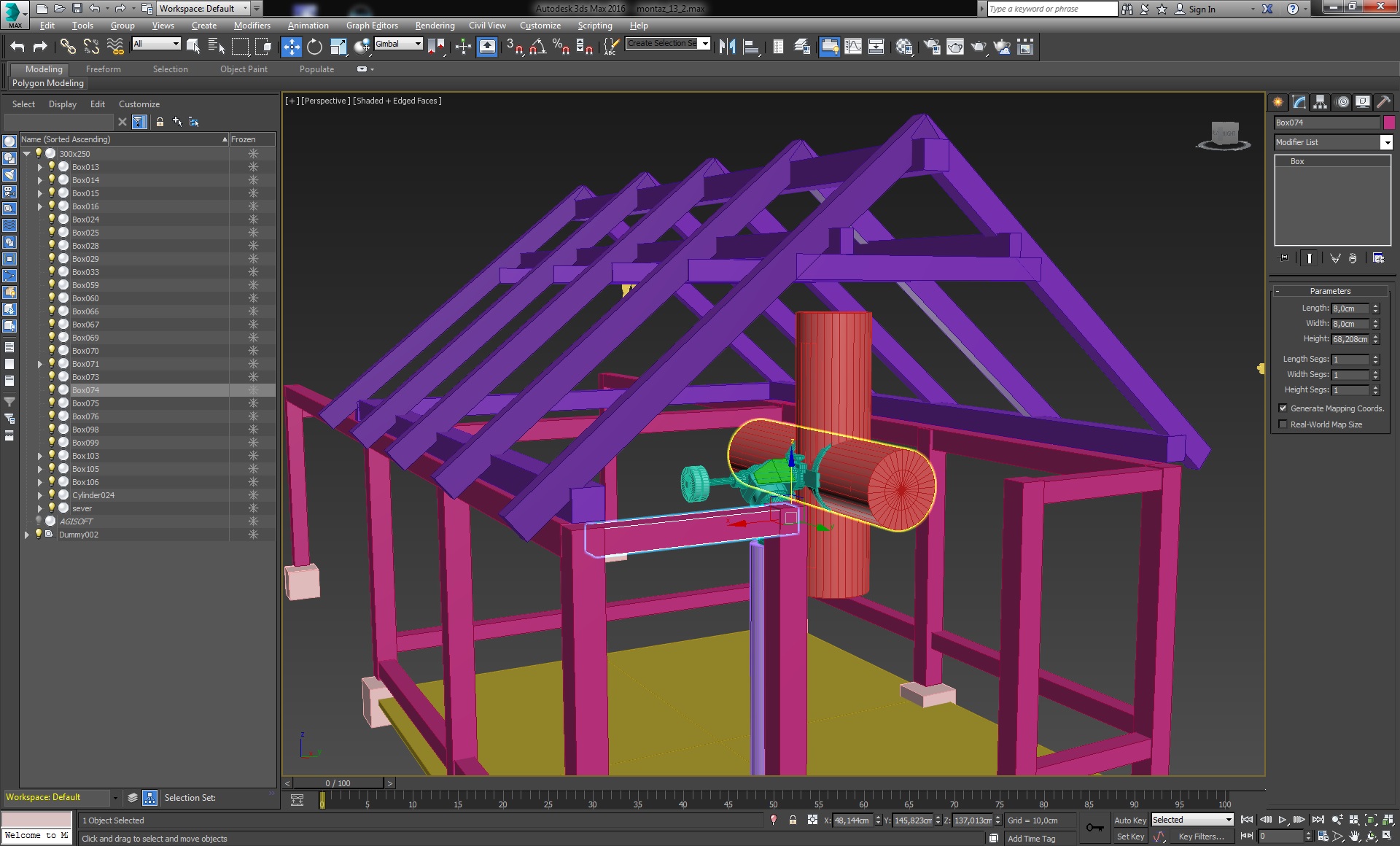1400x846 pixels.
Task: Open the Utilities command panel tab
Action: click(x=1383, y=102)
